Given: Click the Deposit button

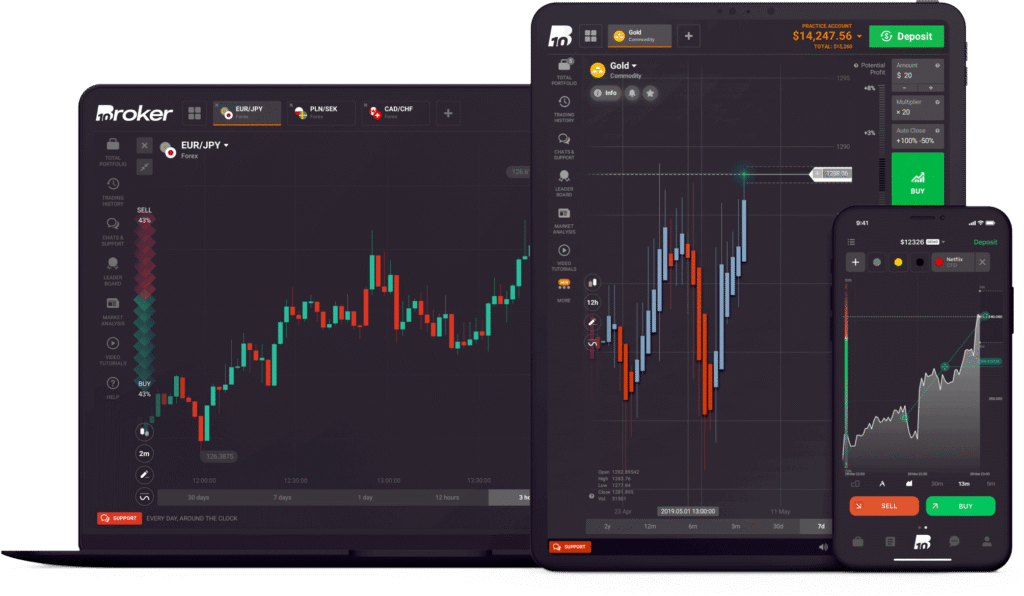Looking at the screenshot, I should 905,36.
